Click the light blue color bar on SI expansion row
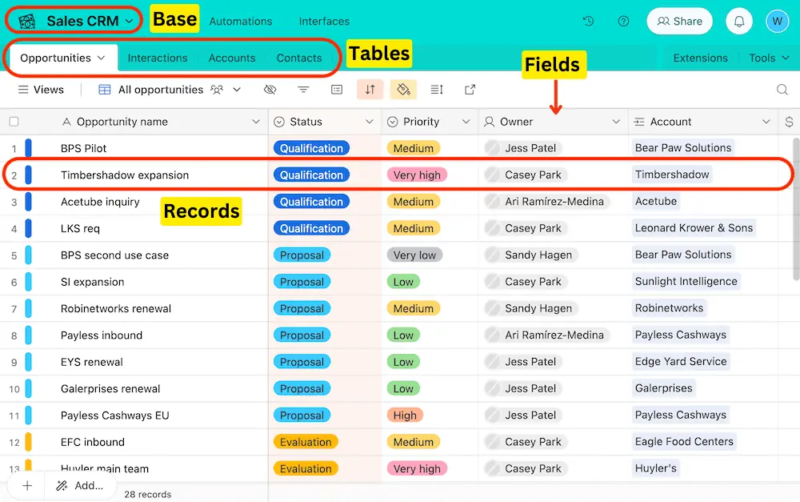 pyautogui.click(x=29, y=282)
